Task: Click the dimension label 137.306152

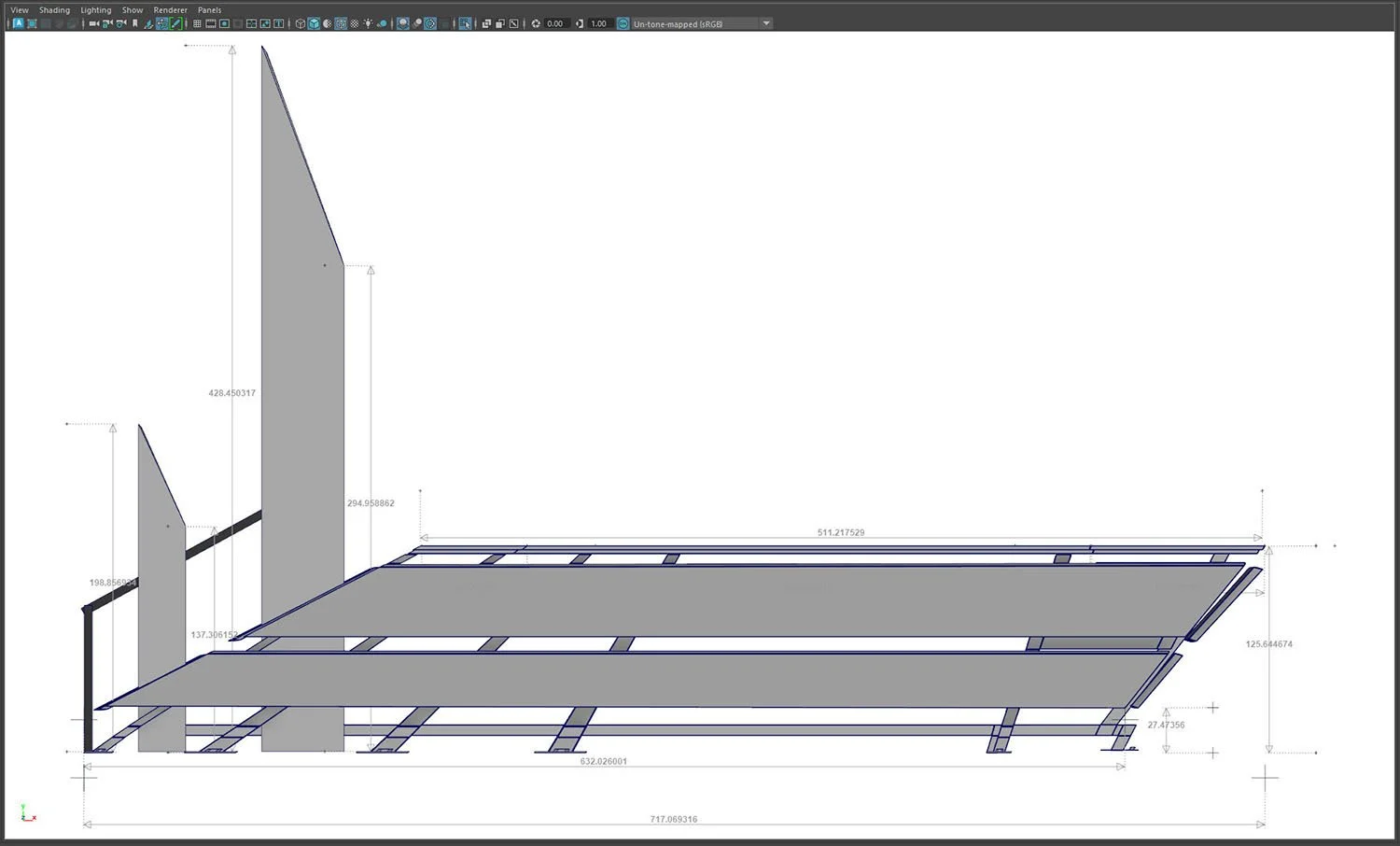Action: (x=215, y=635)
